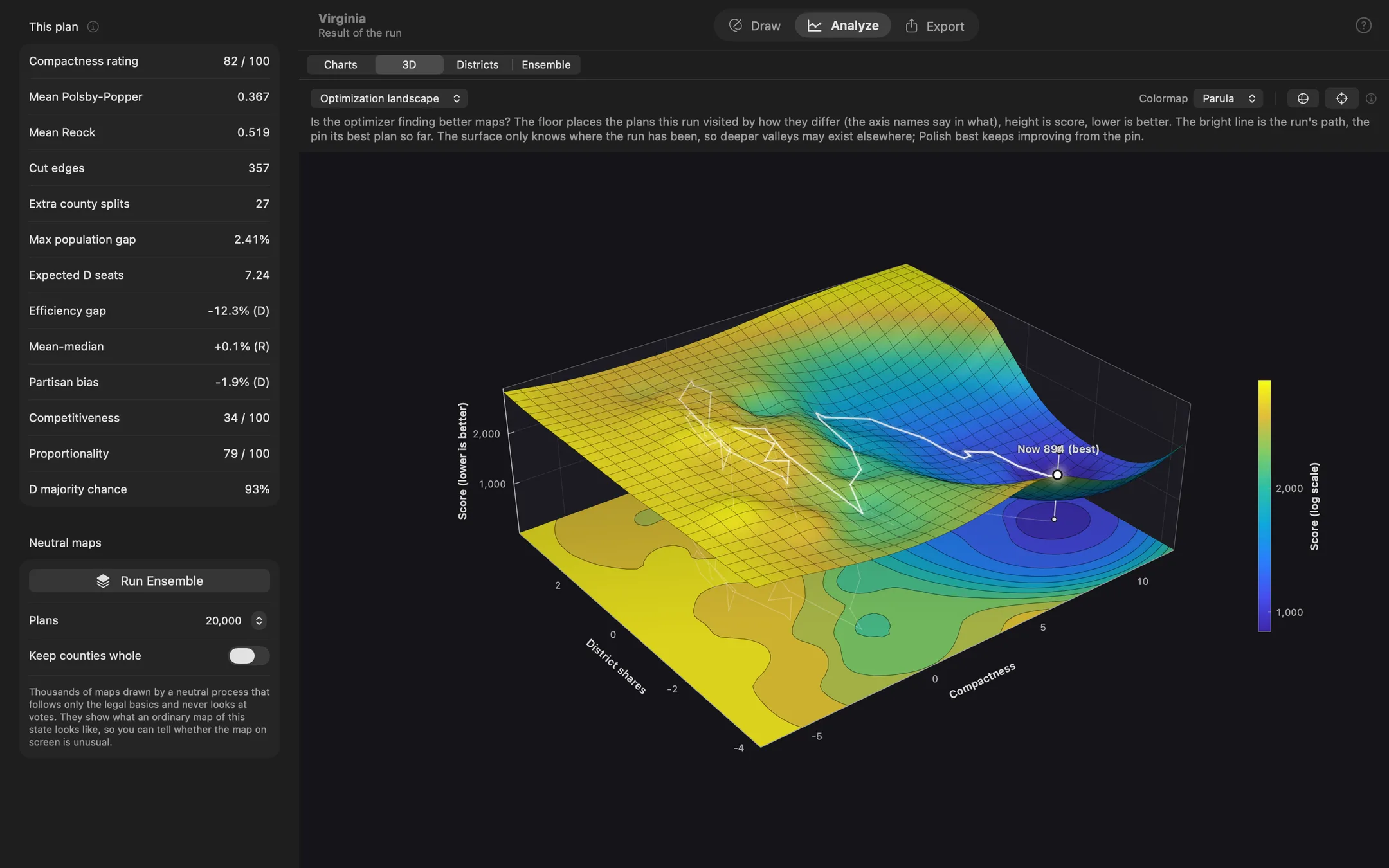Open the Ensemble tab
The height and width of the screenshot is (868, 1389).
[546, 65]
